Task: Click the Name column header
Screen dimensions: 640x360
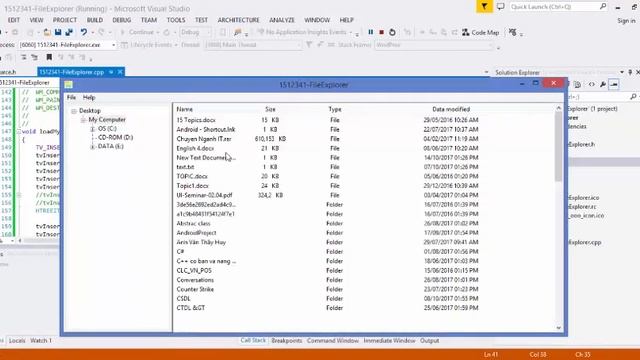Action: 184,109
